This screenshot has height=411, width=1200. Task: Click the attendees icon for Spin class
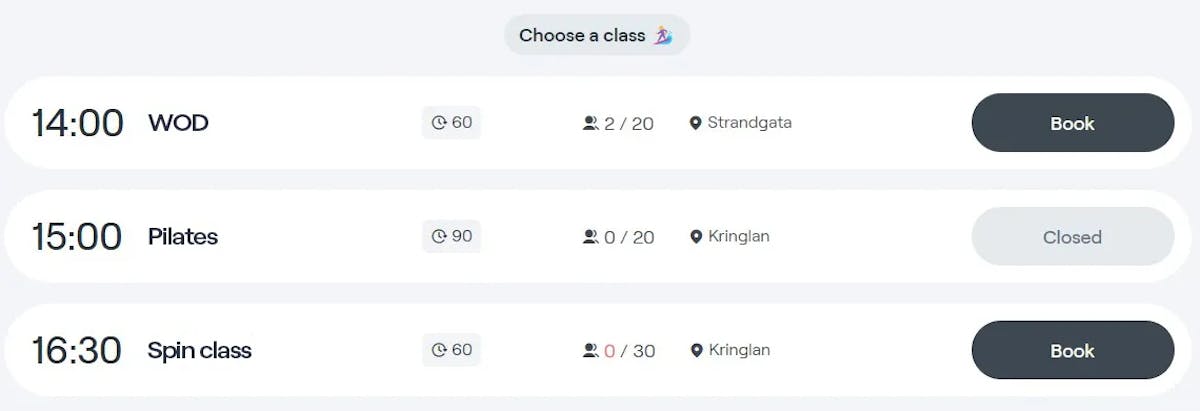click(590, 351)
